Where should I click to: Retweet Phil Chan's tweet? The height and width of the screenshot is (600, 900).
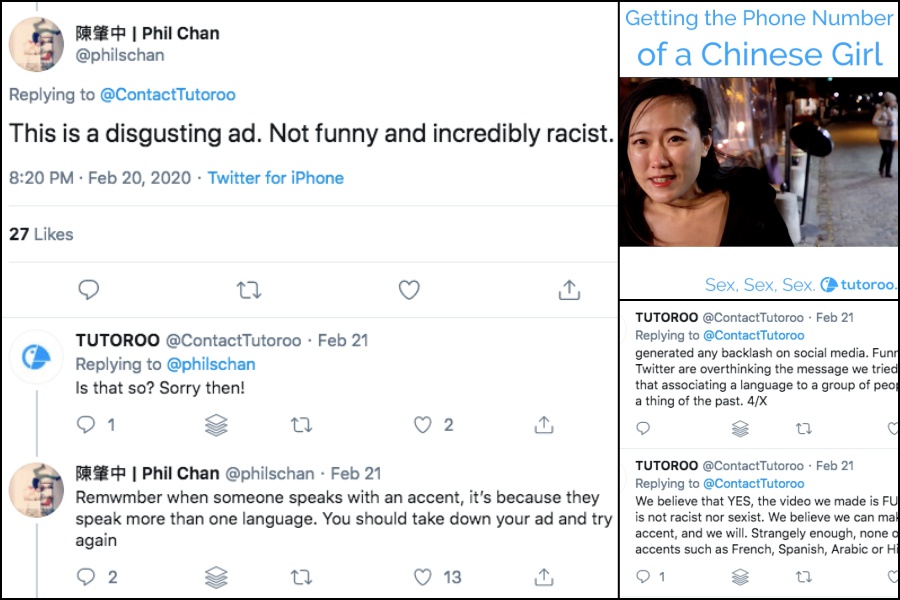pyautogui.click(x=248, y=290)
